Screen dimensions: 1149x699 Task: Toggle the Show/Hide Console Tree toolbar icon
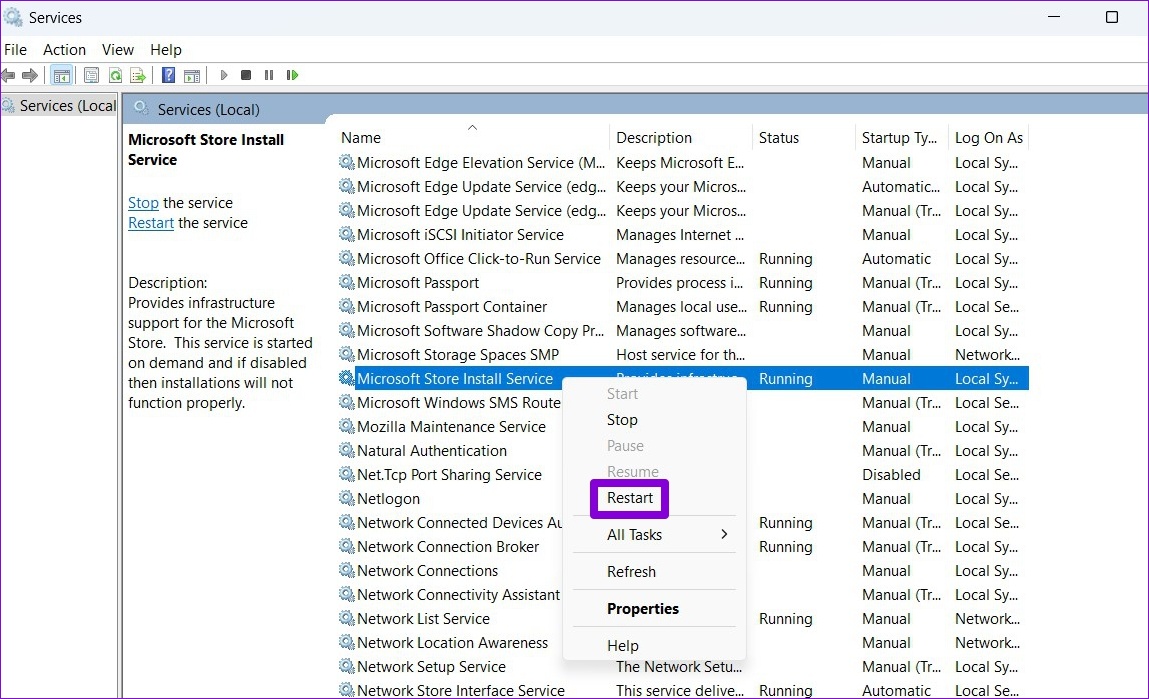click(62, 75)
